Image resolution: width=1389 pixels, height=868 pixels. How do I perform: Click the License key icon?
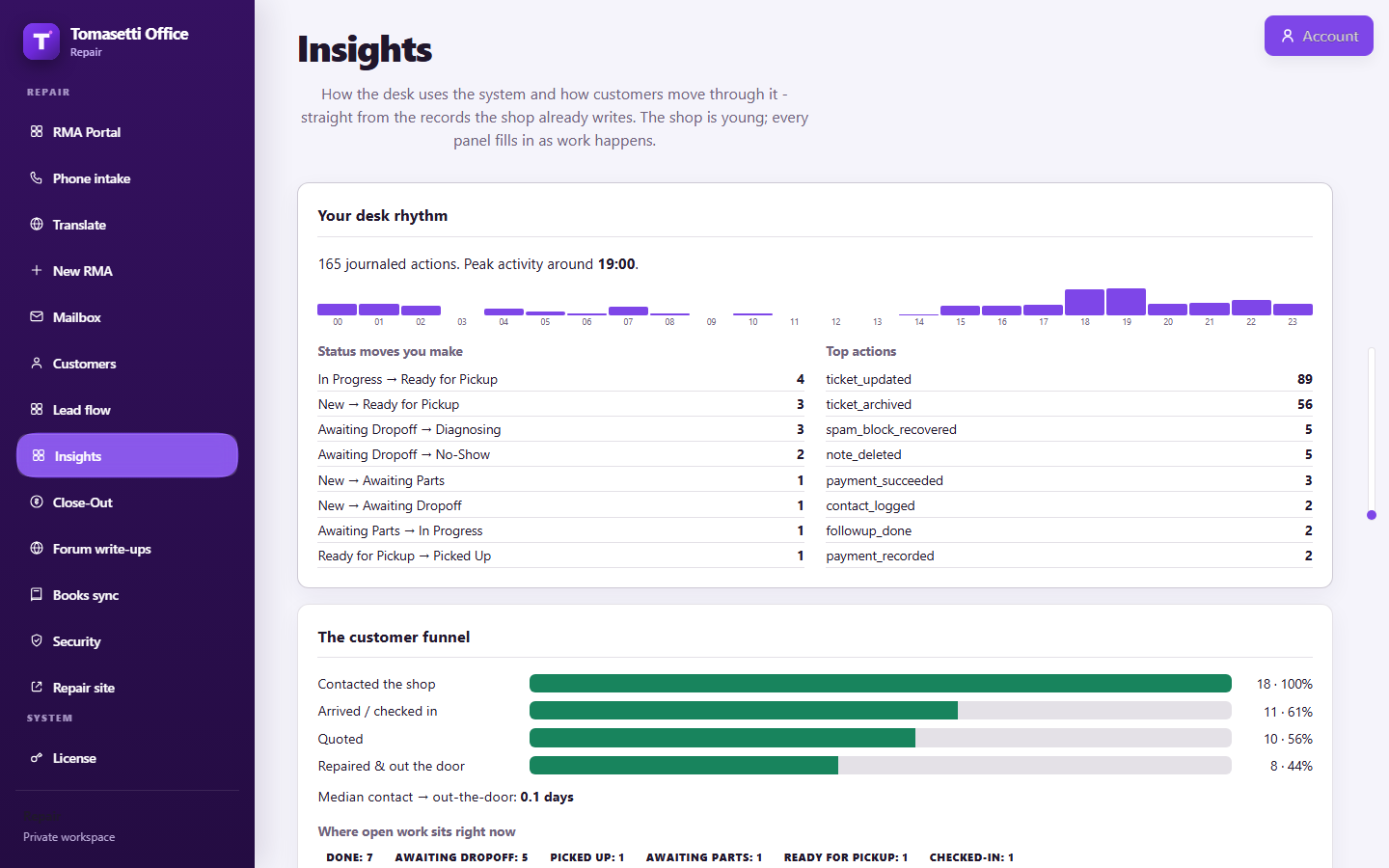pyautogui.click(x=37, y=757)
